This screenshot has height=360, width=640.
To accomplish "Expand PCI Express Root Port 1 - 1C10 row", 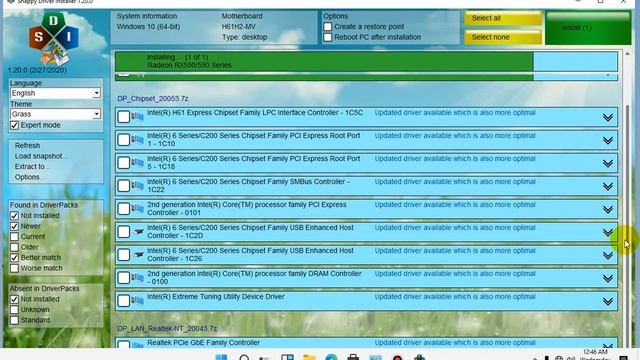I will 608,140.
